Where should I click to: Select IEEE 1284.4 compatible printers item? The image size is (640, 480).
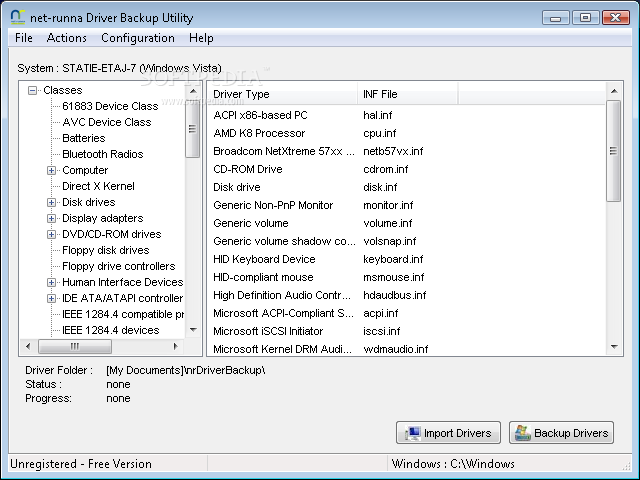(x=123, y=314)
